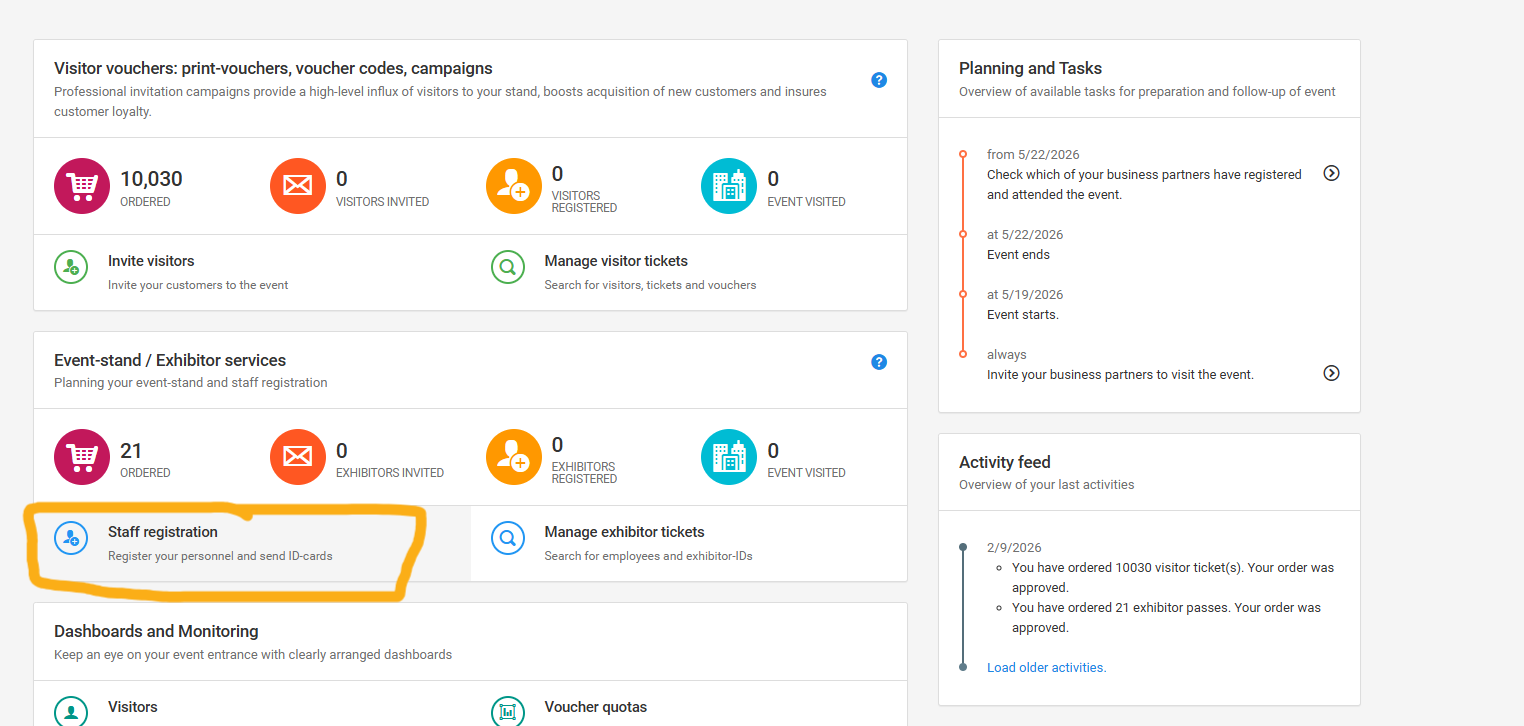Click the Visitors dashboard icon
This screenshot has height=726, width=1524.
(71, 711)
